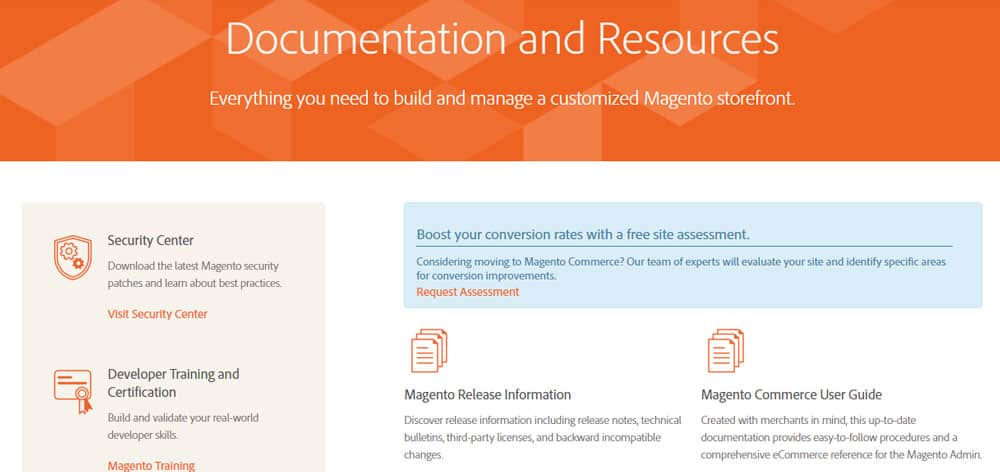Click the 'Considering moving to Magento Commerce?' paragraph
The height and width of the screenshot is (472, 1000).
[681, 269]
